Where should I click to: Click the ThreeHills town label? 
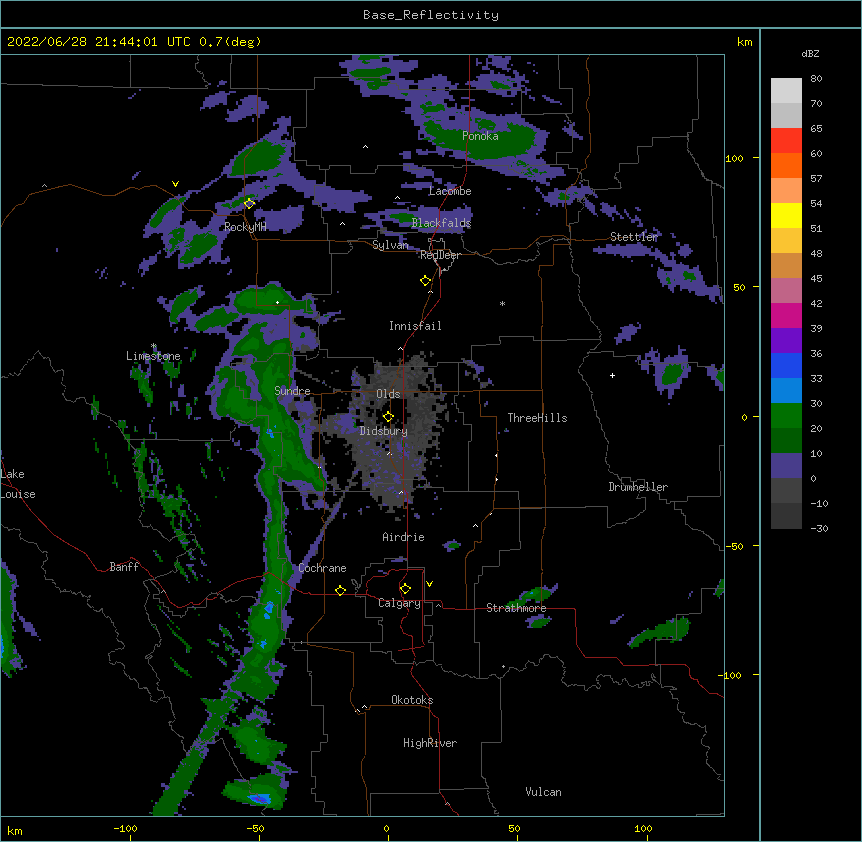point(537,418)
